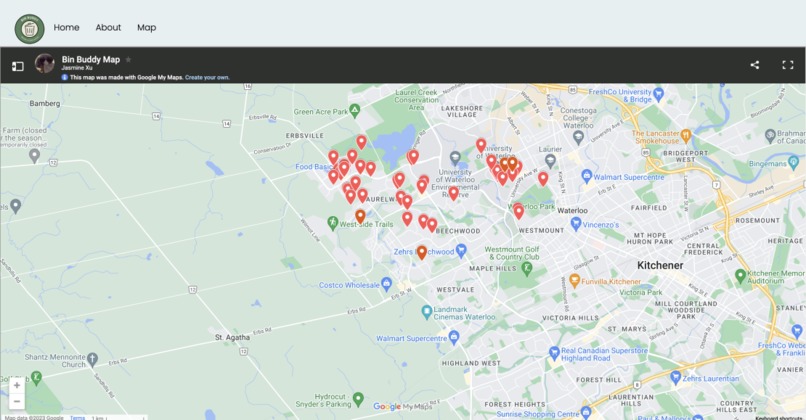The height and width of the screenshot is (420, 806).
Task: Click the Hydrocut Snyder's Parking marker
Action: 358,398
